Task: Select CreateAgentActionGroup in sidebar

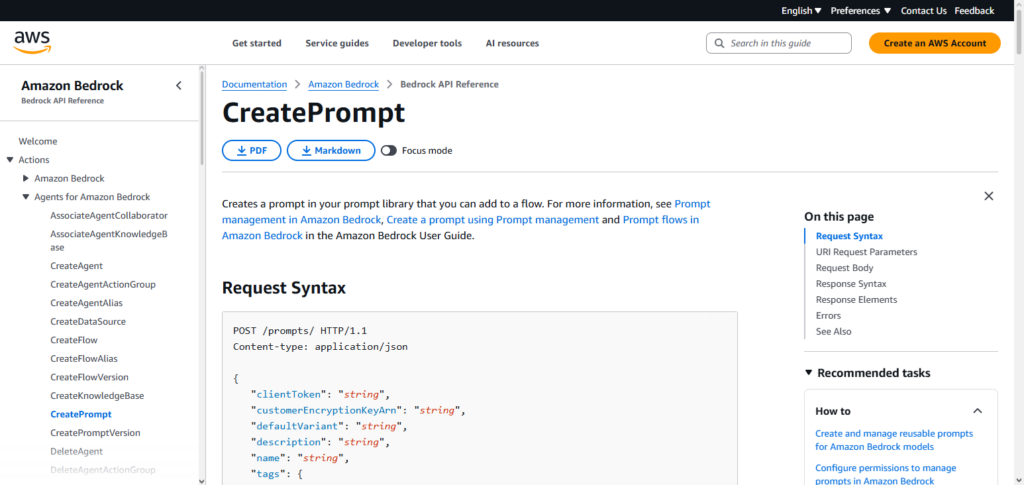Action: [103, 285]
